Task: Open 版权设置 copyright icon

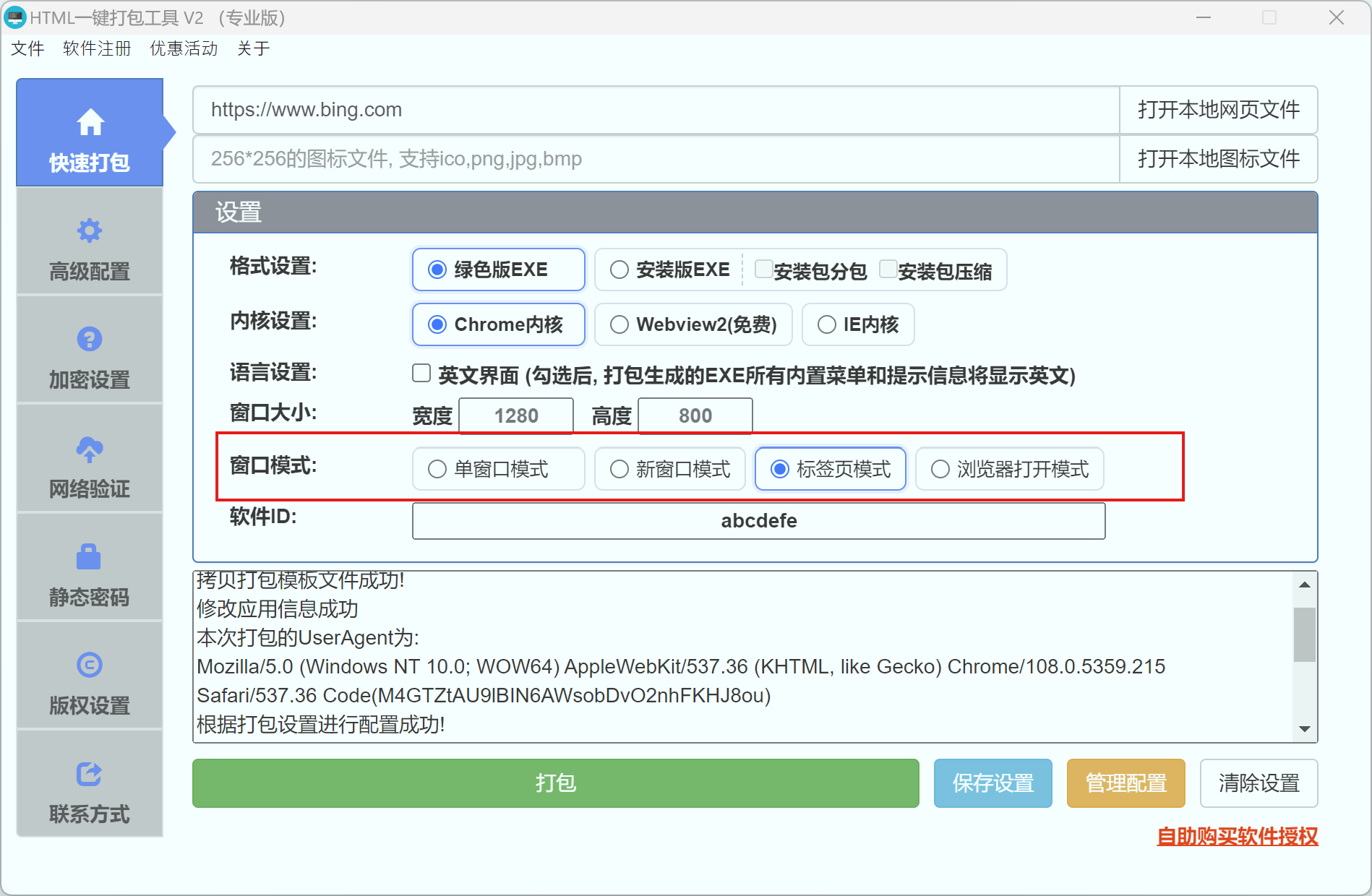Action: 90,665
